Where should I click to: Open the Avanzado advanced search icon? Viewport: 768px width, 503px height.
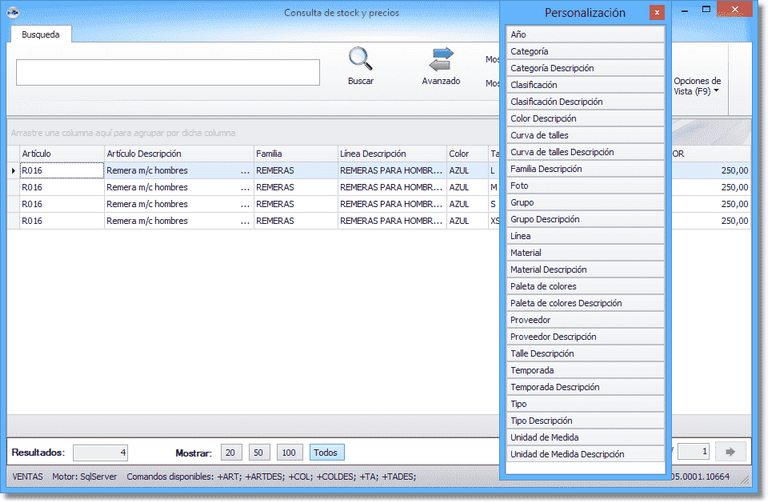click(441, 61)
